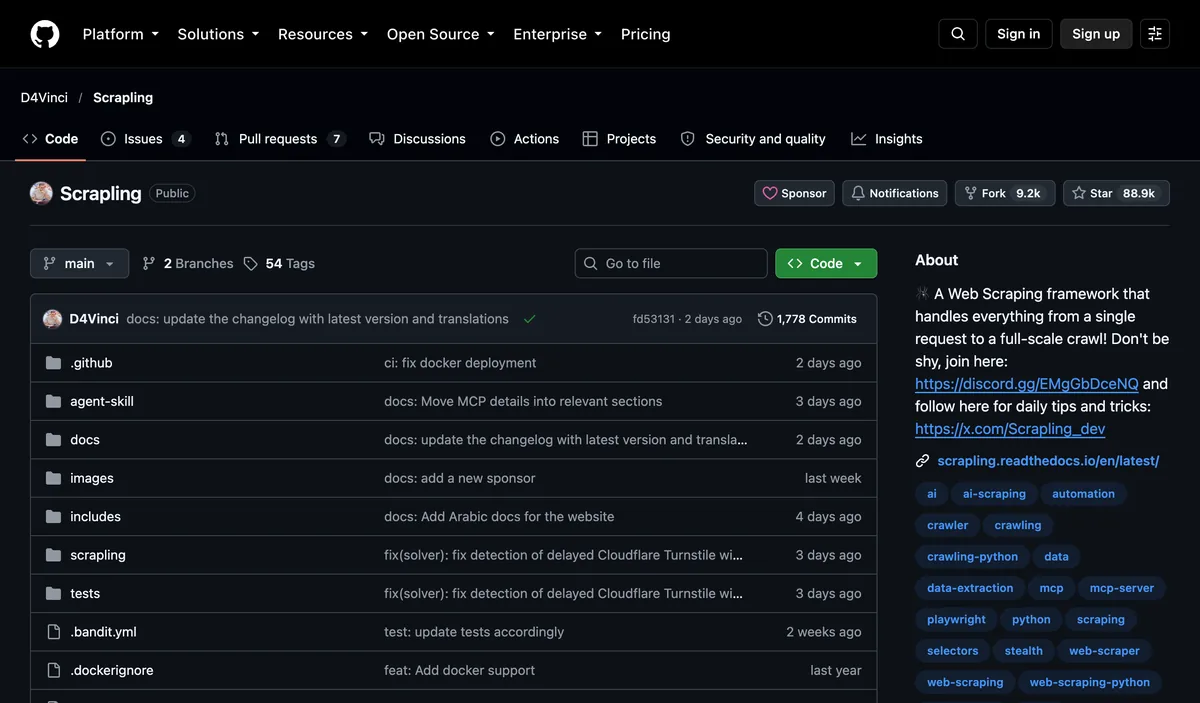Click the docs folder icon

[54, 440]
